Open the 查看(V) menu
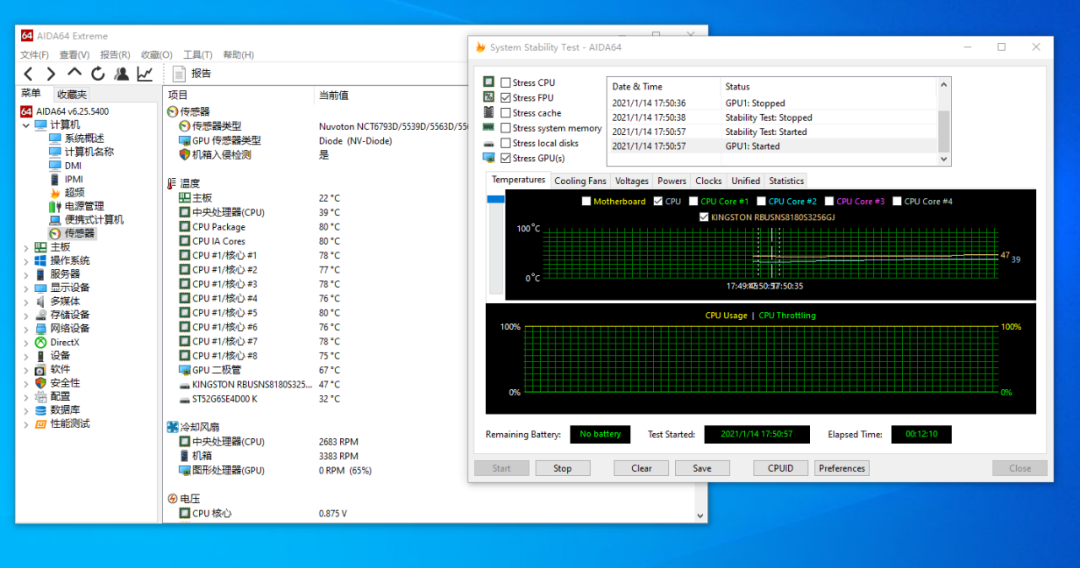1080x568 pixels. (x=74, y=54)
